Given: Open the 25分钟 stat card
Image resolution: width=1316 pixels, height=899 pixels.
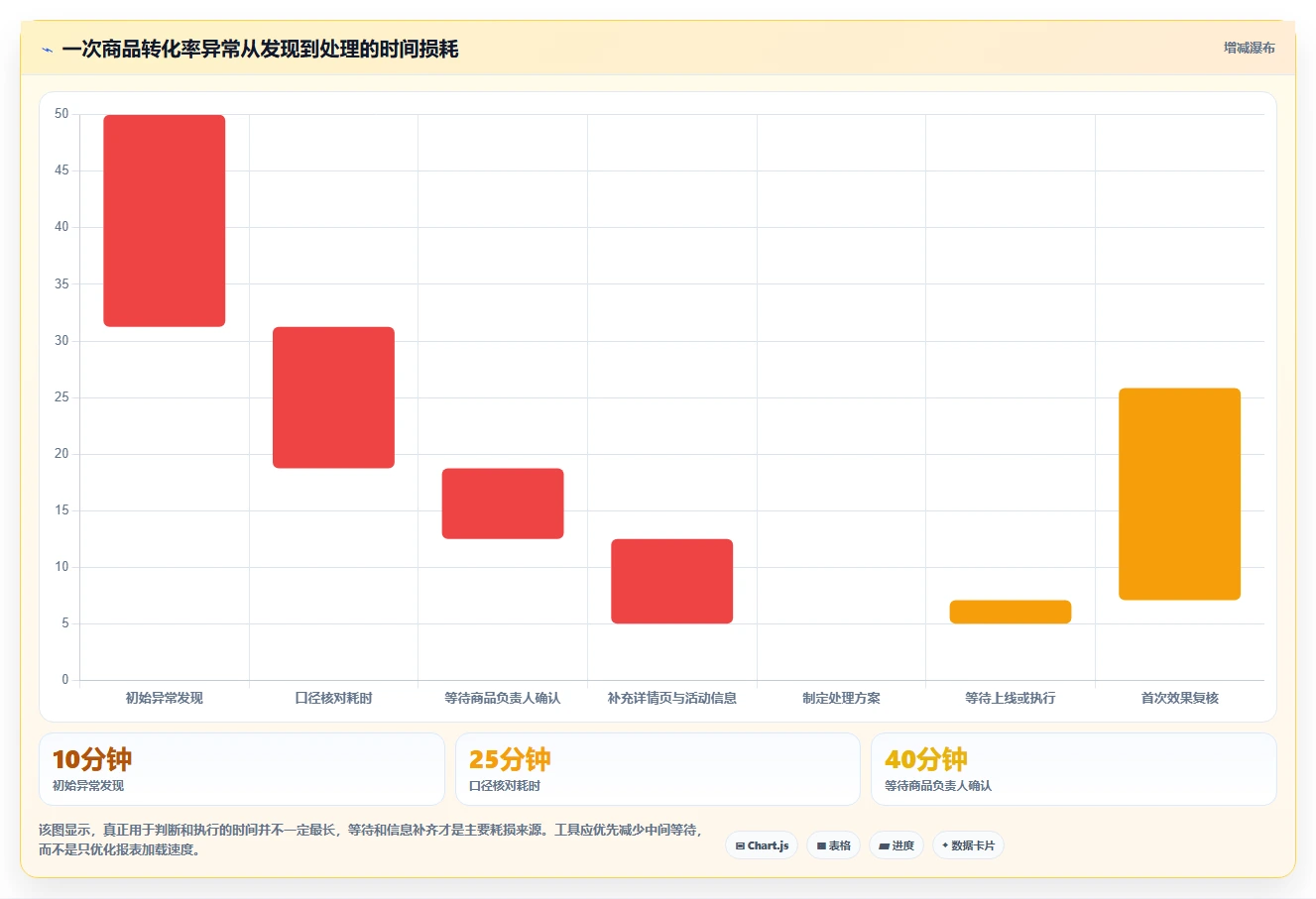Looking at the screenshot, I should 658,769.
